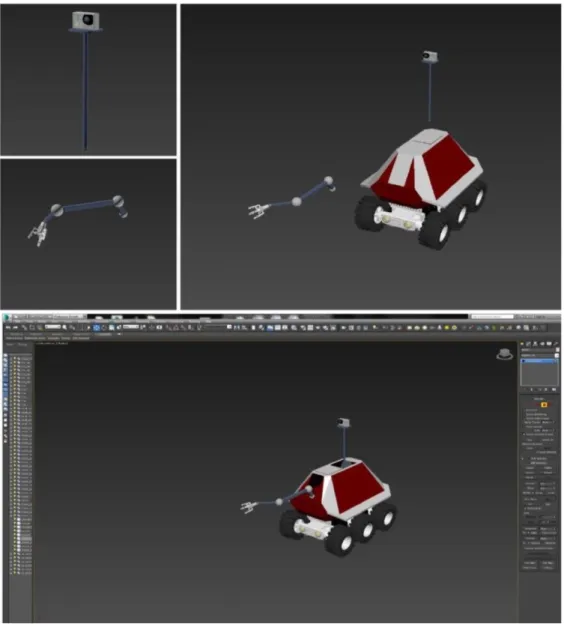Image resolution: width=564 pixels, height=627 pixels.
Task: Open the Edit menu in menu bar
Action: (x=18, y=321)
